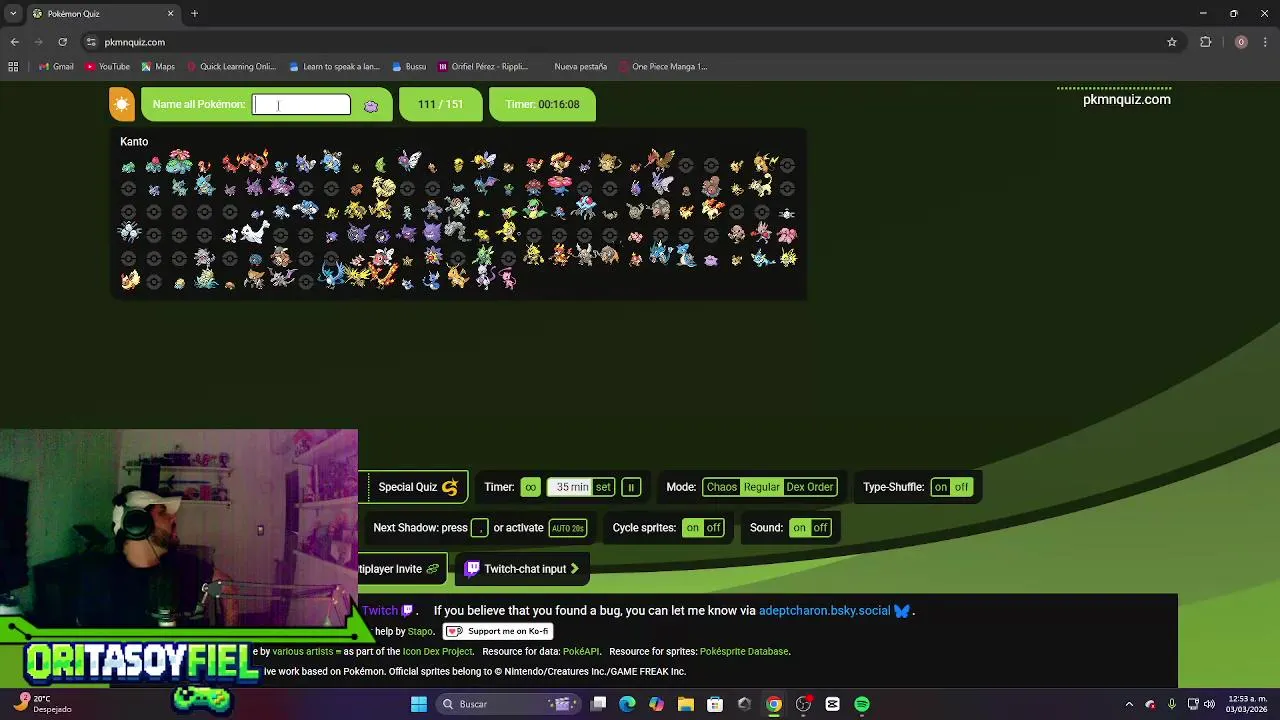
Task: Click the Name all Pokémon input field
Action: [301, 104]
